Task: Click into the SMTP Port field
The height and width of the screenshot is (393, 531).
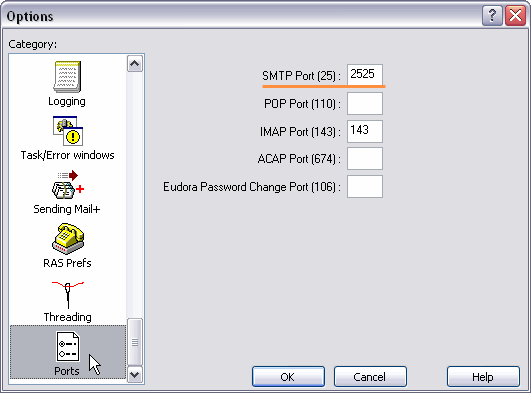Action: coord(365,75)
